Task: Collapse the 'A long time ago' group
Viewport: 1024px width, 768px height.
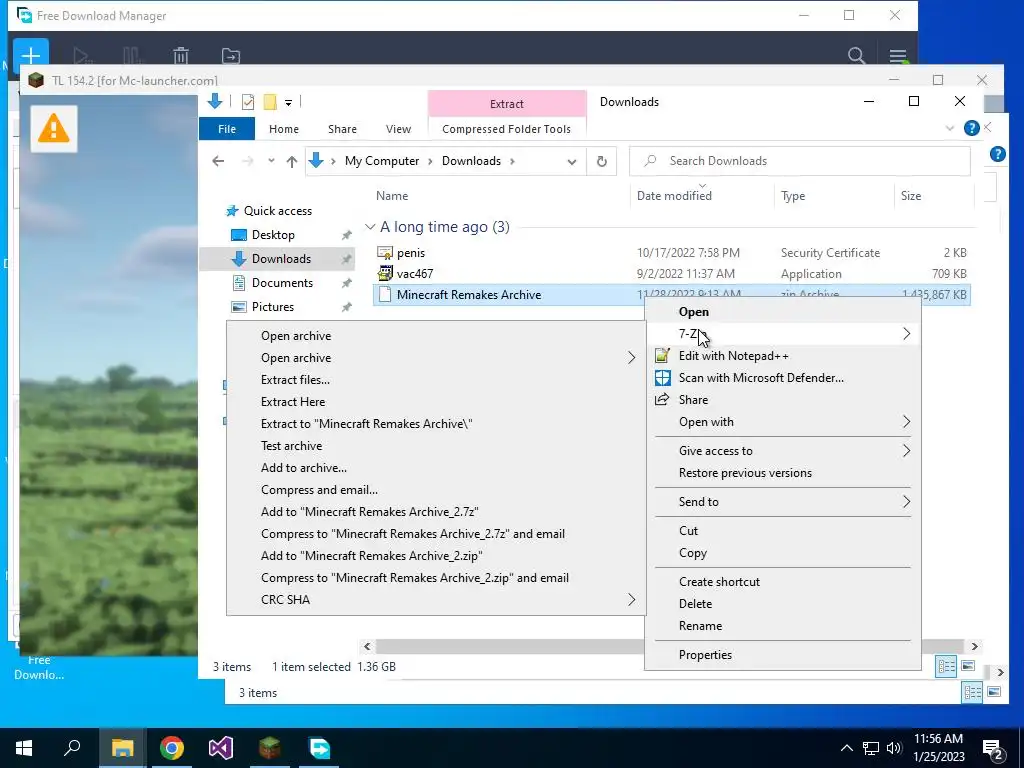Action: point(370,227)
